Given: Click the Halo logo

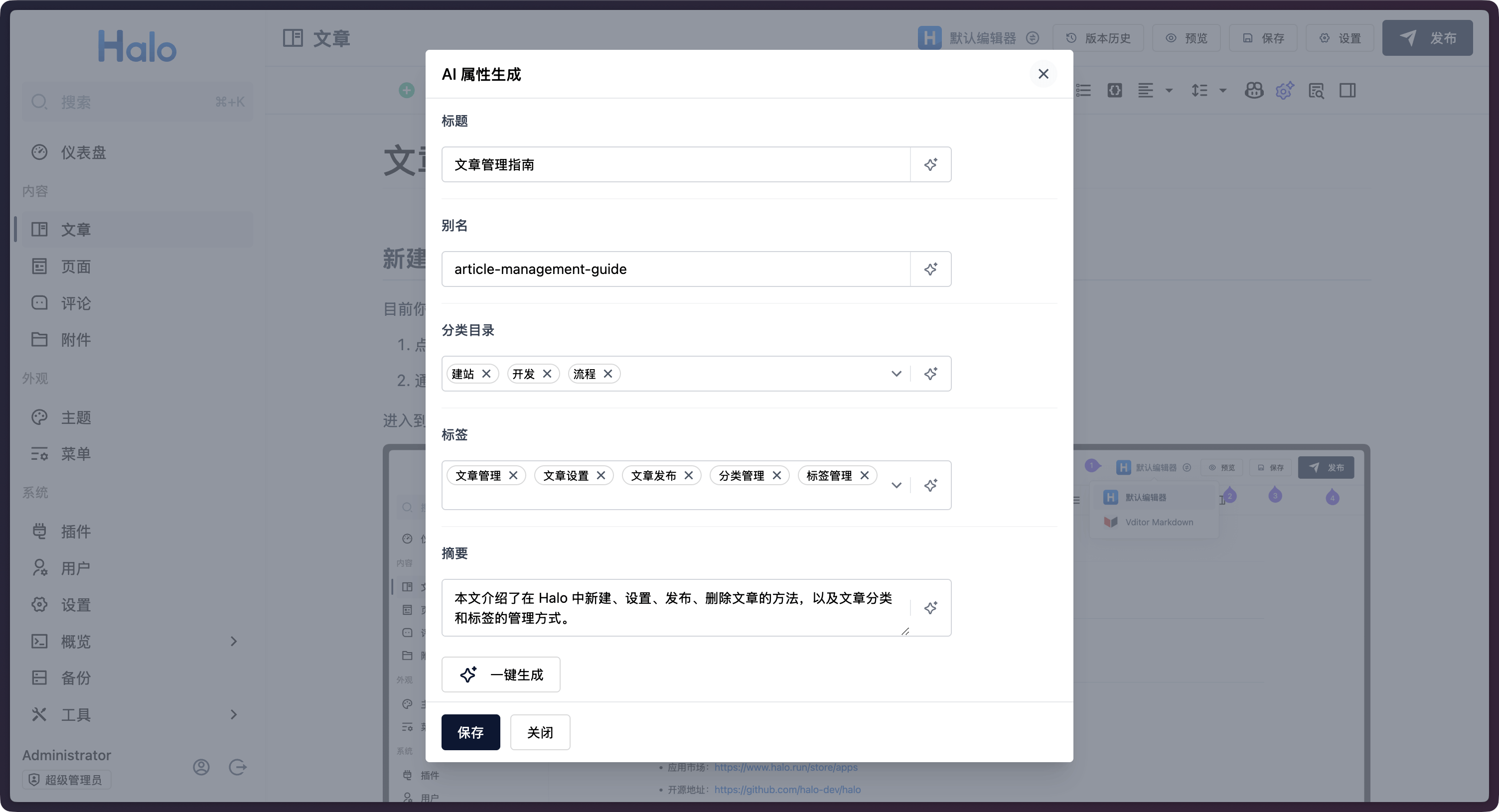Looking at the screenshot, I should 137,46.
